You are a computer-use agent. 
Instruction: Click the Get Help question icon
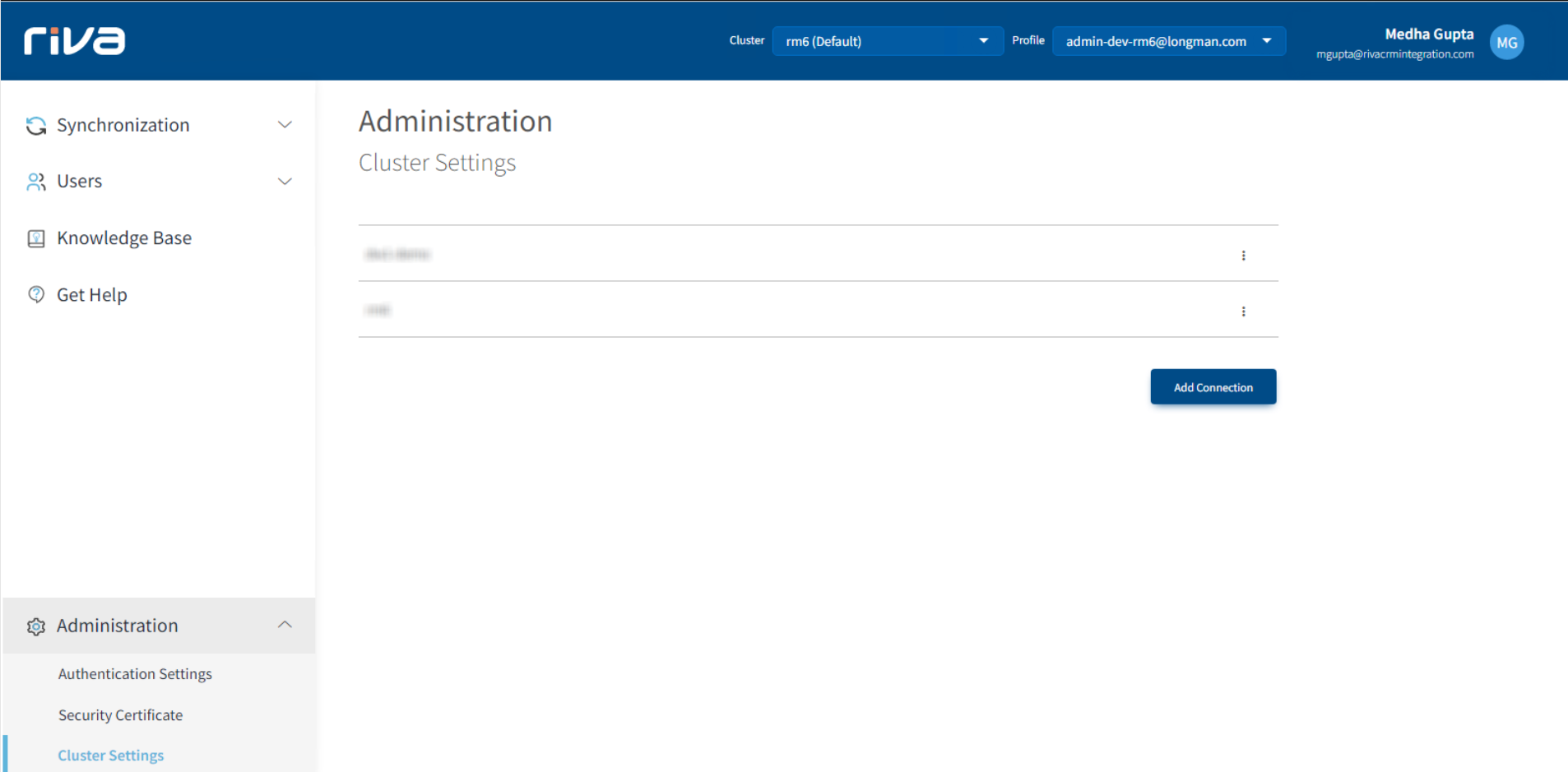tap(36, 294)
